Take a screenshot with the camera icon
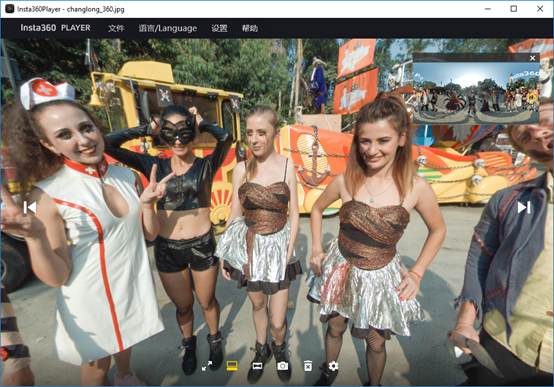Image resolution: width=554 pixels, height=387 pixels. (283, 366)
